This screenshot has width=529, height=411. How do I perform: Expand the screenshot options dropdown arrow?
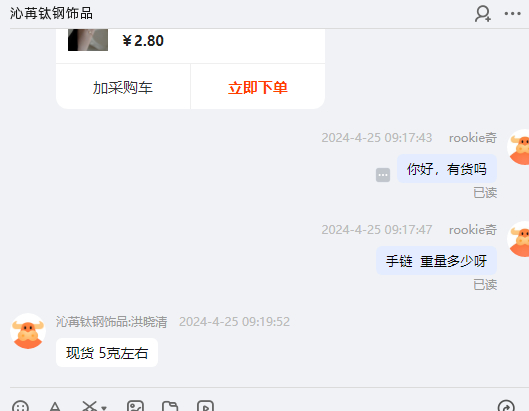tap(104, 408)
